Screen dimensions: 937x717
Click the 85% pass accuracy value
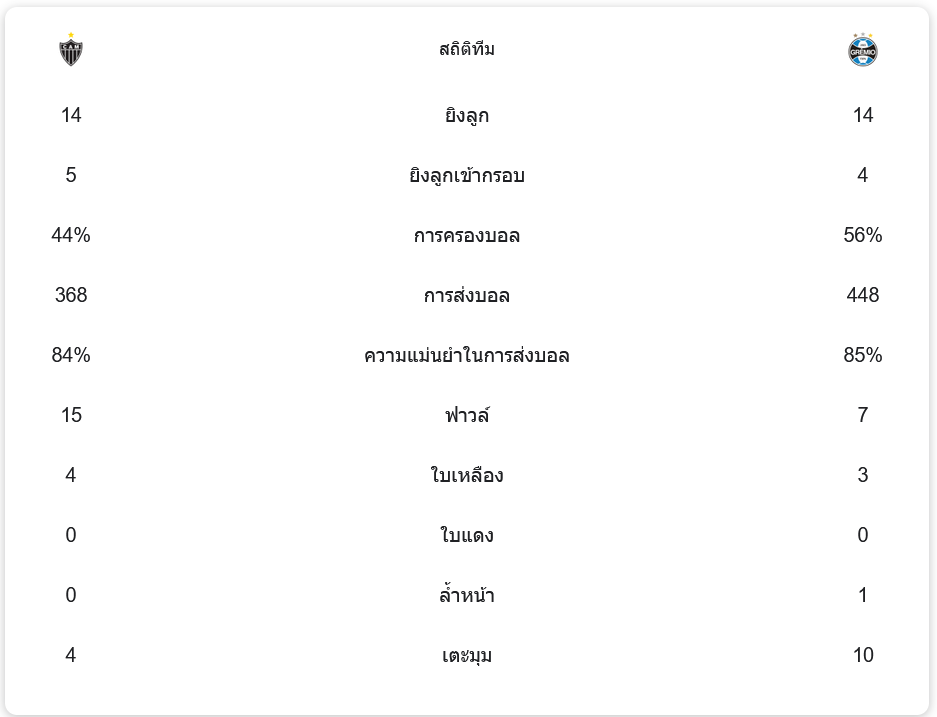863,355
